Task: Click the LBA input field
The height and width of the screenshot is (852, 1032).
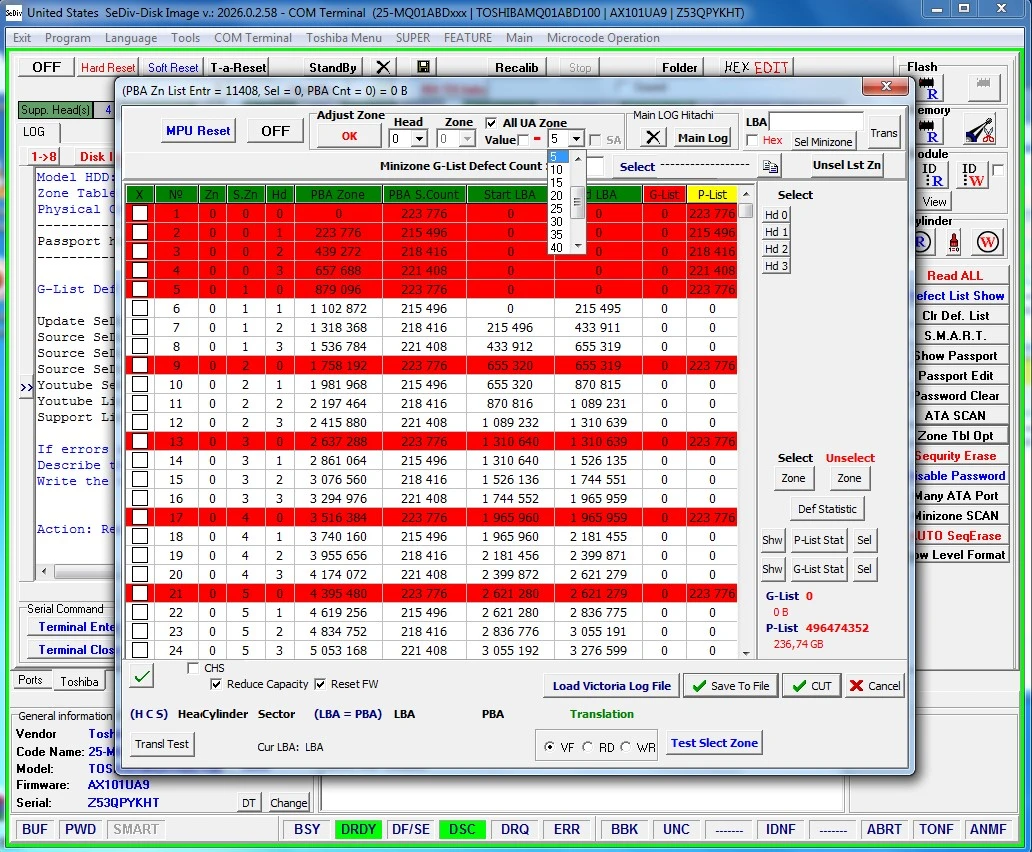Action: (x=816, y=122)
